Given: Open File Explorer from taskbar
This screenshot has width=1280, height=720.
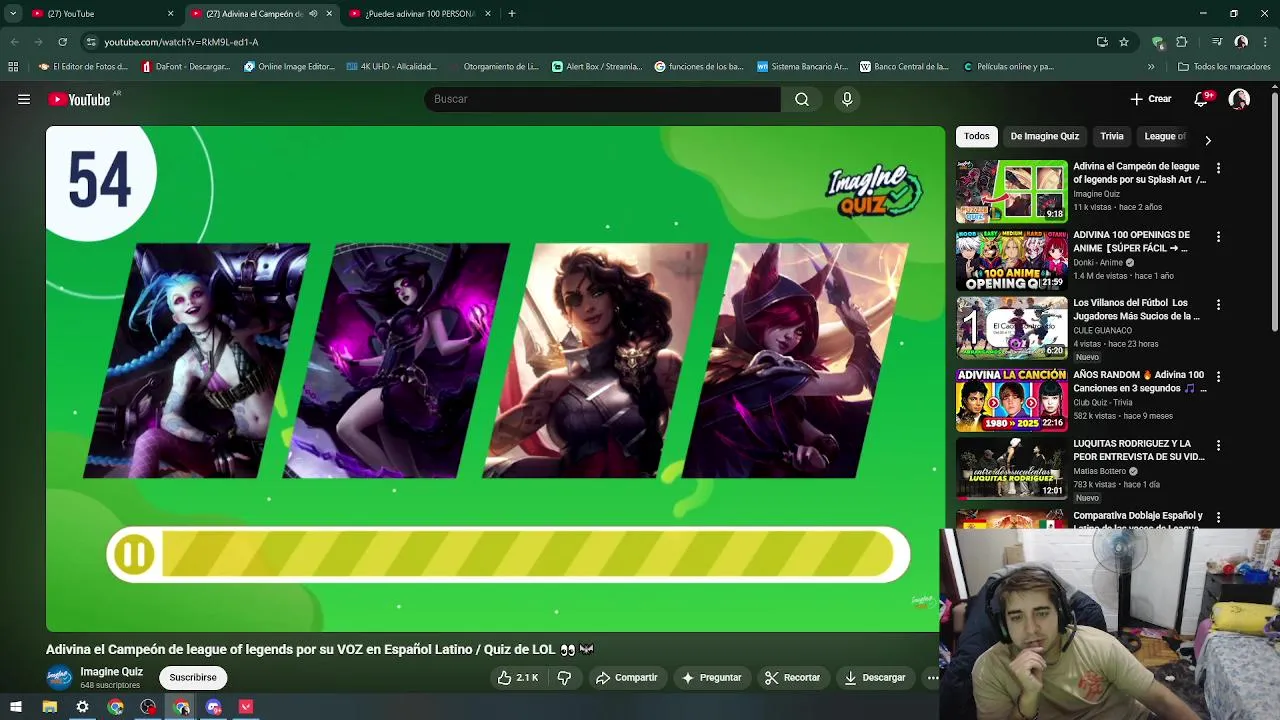Looking at the screenshot, I should tap(49, 707).
